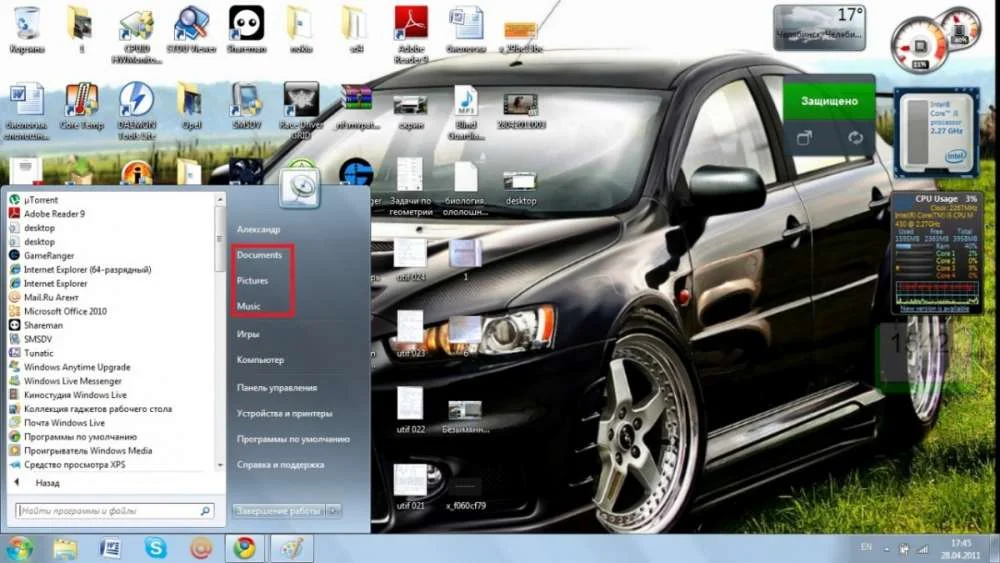Open Documents in Start menu right pane
This screenshot has height=563, width=1000.
260,255
